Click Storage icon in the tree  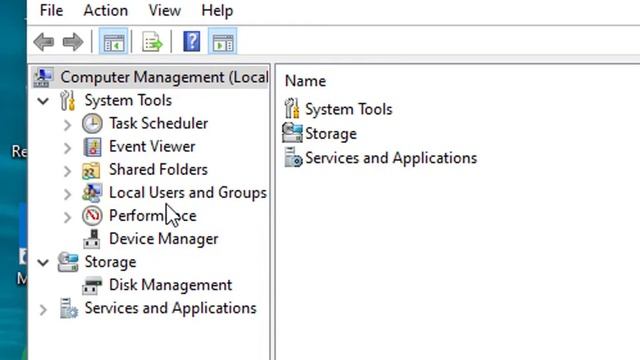[x=68, y=262]
